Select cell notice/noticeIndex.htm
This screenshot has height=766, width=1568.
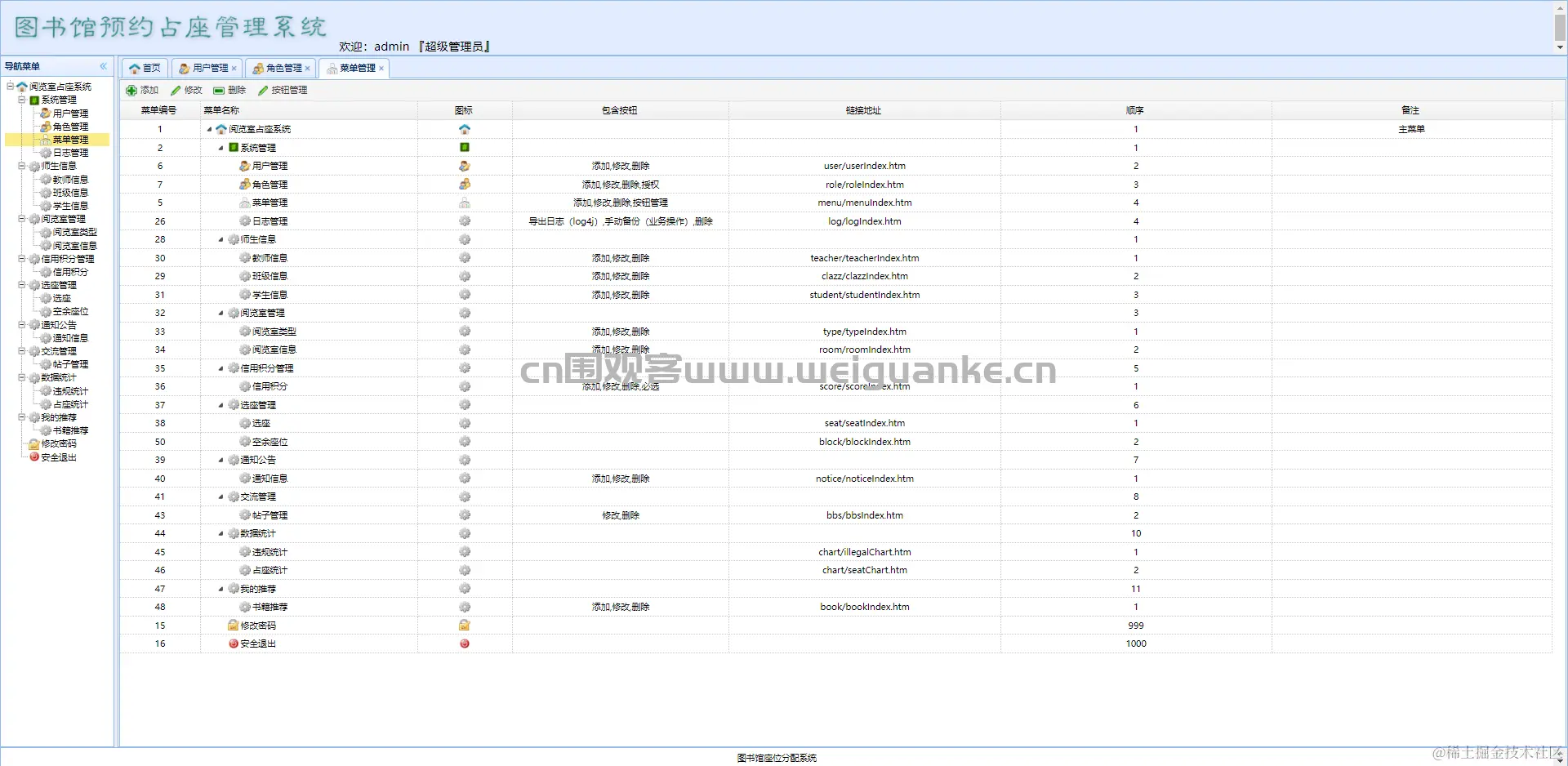864,479
